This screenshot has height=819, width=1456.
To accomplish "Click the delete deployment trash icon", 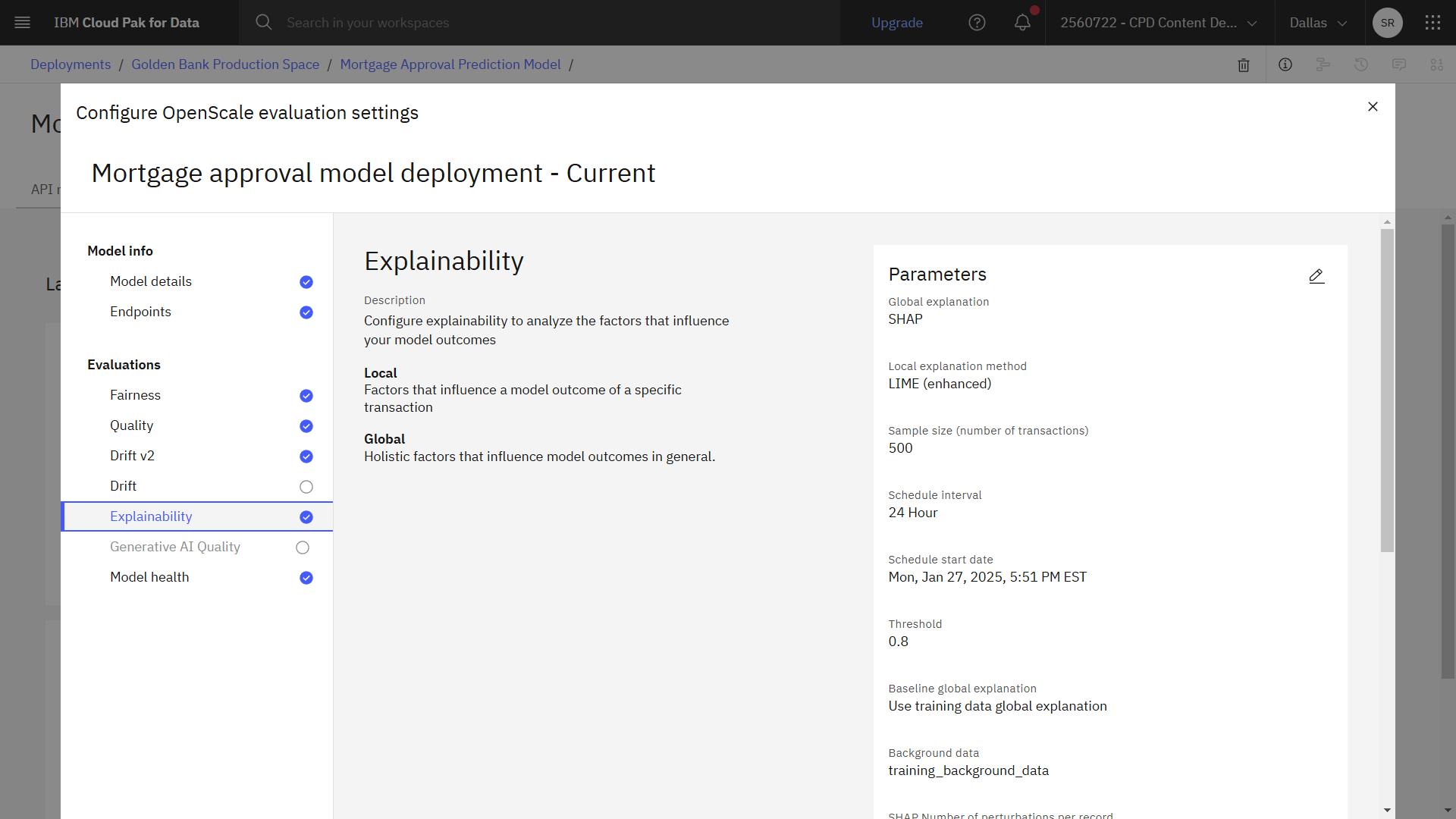I will pos(1244,64).
